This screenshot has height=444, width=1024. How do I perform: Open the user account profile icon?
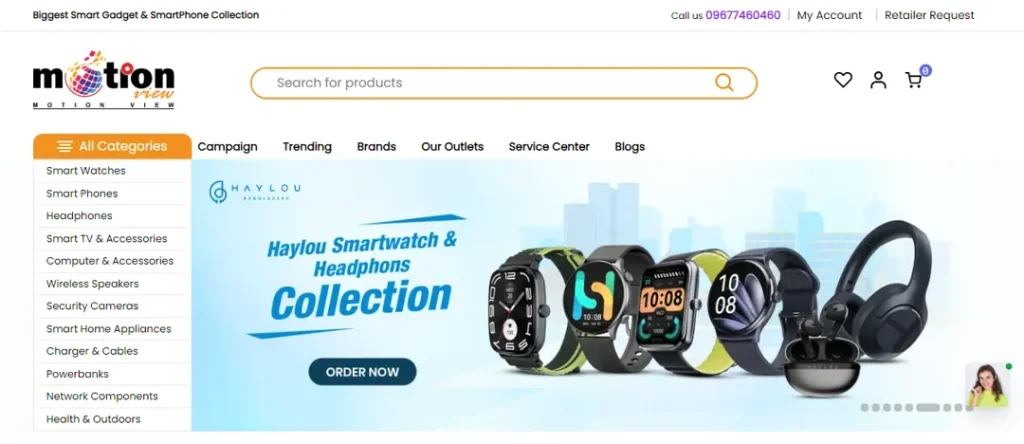878,80
